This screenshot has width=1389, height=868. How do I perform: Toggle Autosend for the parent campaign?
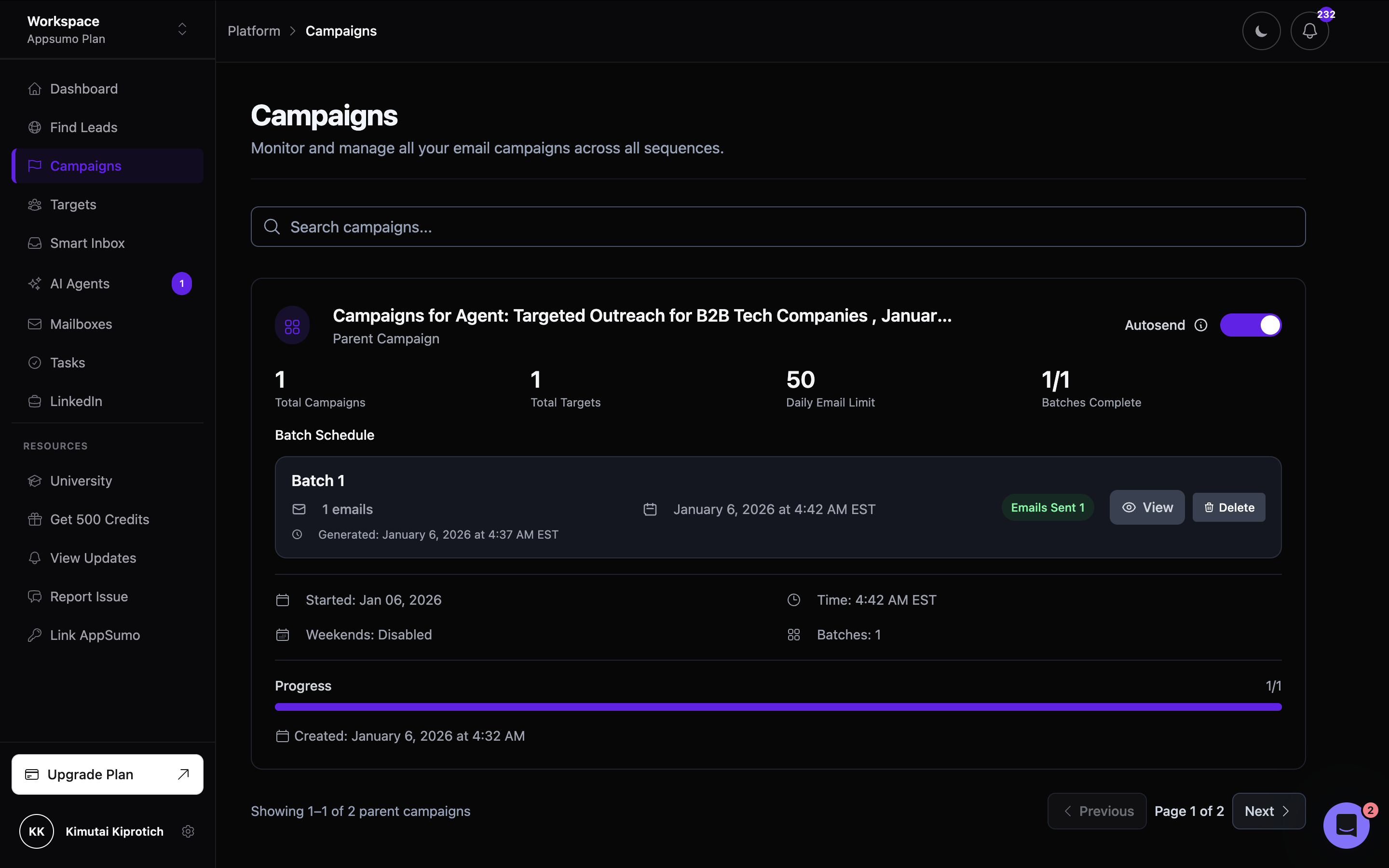1251,325
